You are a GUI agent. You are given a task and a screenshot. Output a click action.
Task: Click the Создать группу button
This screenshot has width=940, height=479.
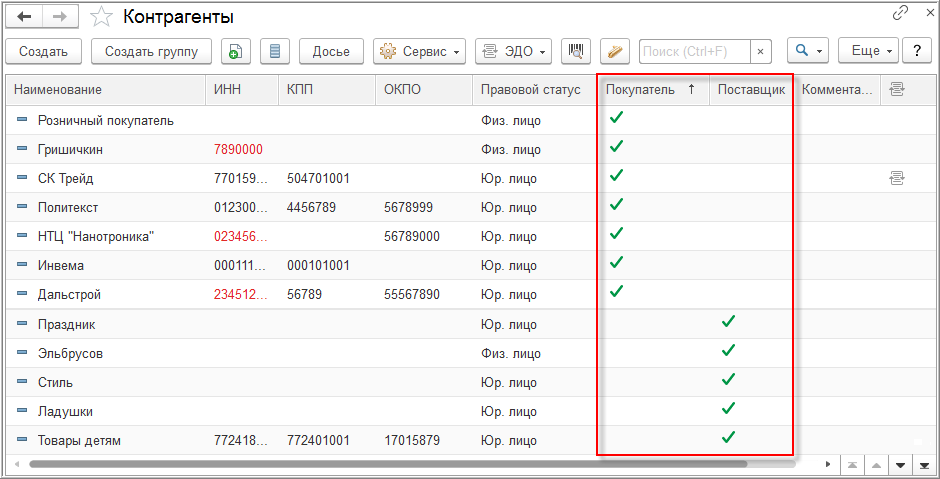click(x=152, y=52)
